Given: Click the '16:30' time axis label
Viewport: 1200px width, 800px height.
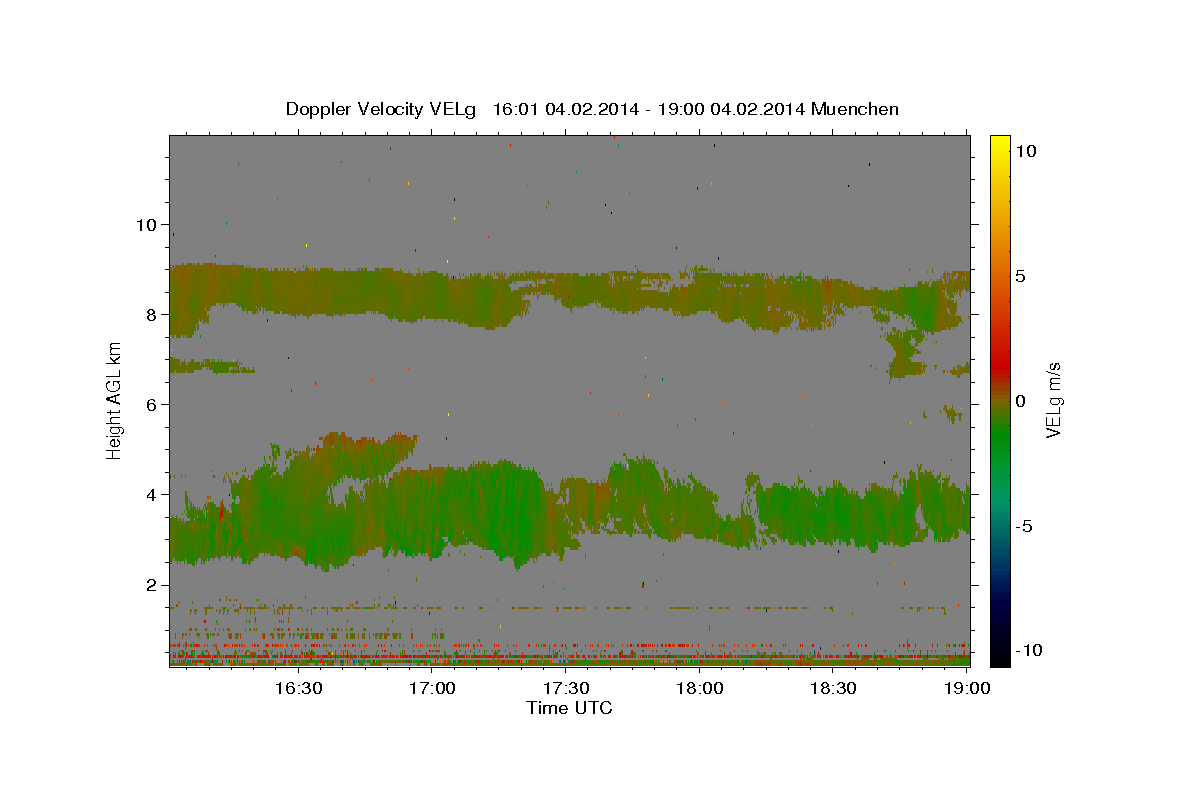Looking at the screenshot, I should (x=298, y=689).
